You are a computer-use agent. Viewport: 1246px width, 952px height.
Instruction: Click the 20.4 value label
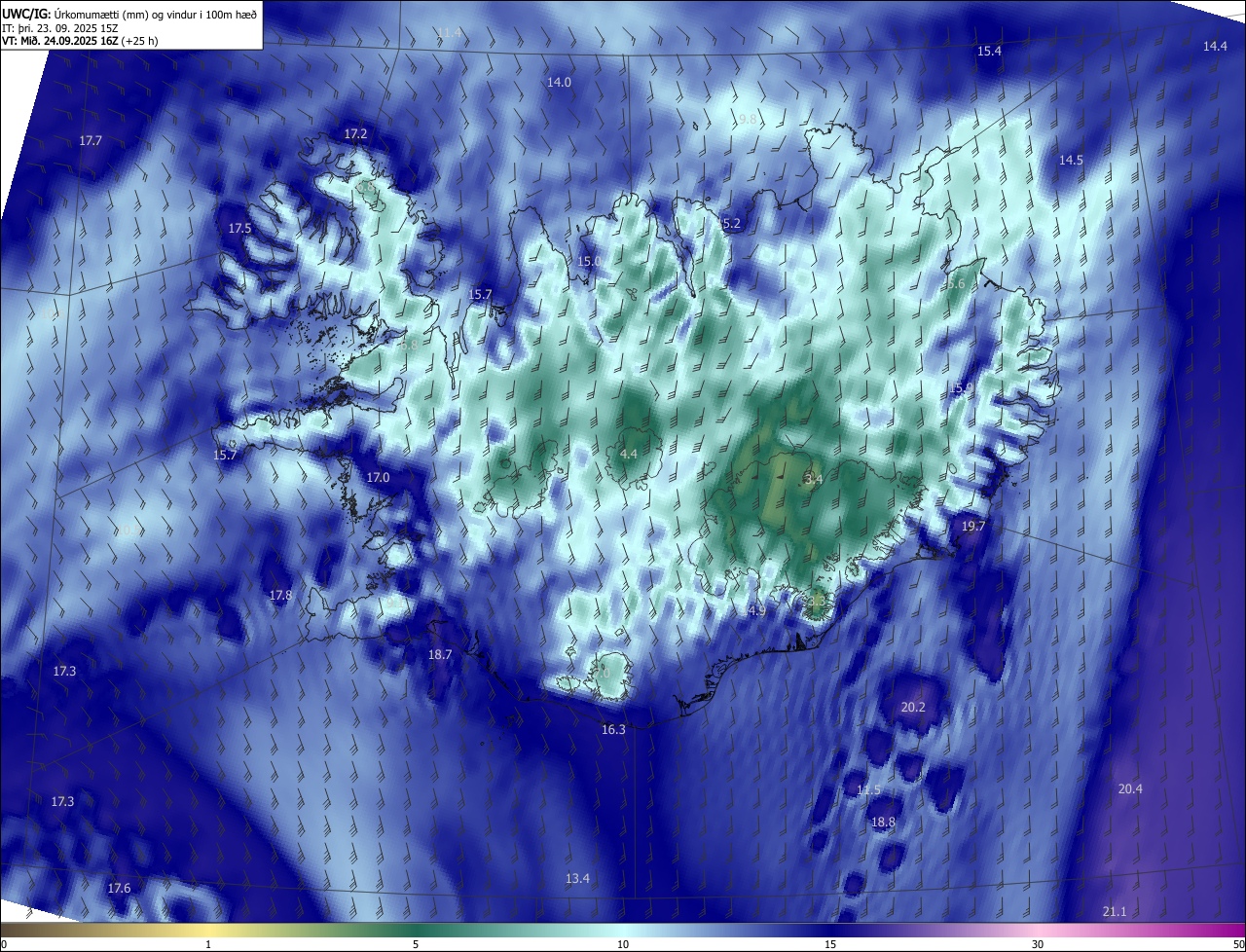point(1130,788)
